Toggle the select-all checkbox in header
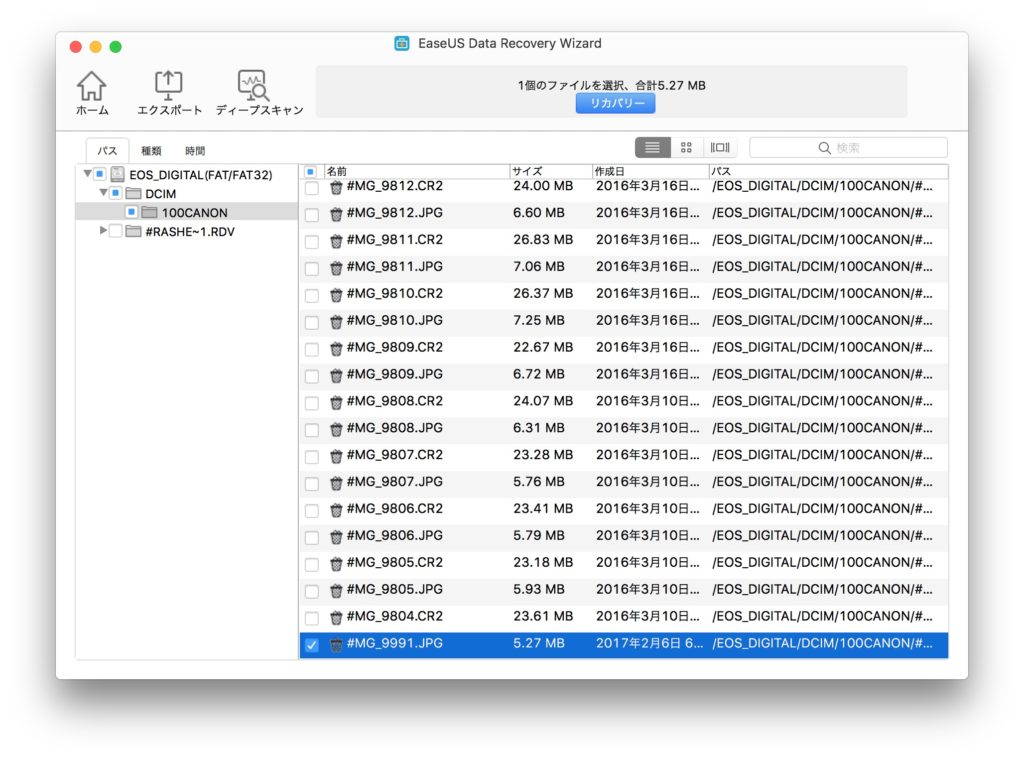 pyautogui.click(x=311, y=172)
